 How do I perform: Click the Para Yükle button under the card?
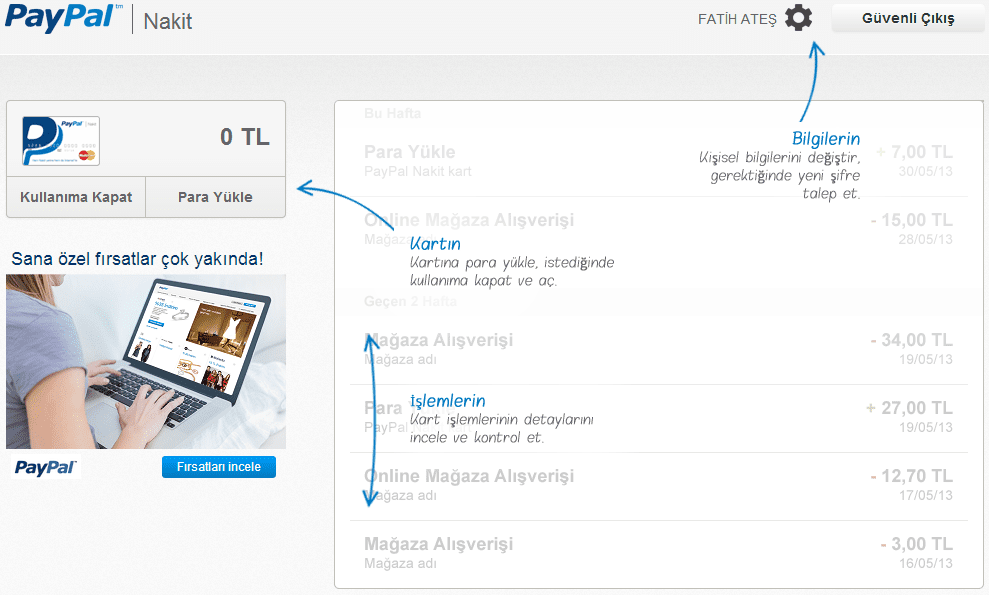click(215, 197)
